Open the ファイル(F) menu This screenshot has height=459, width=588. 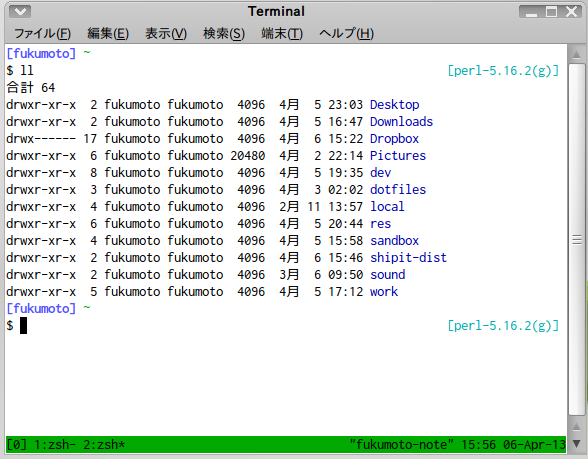[x=42, y=33]
